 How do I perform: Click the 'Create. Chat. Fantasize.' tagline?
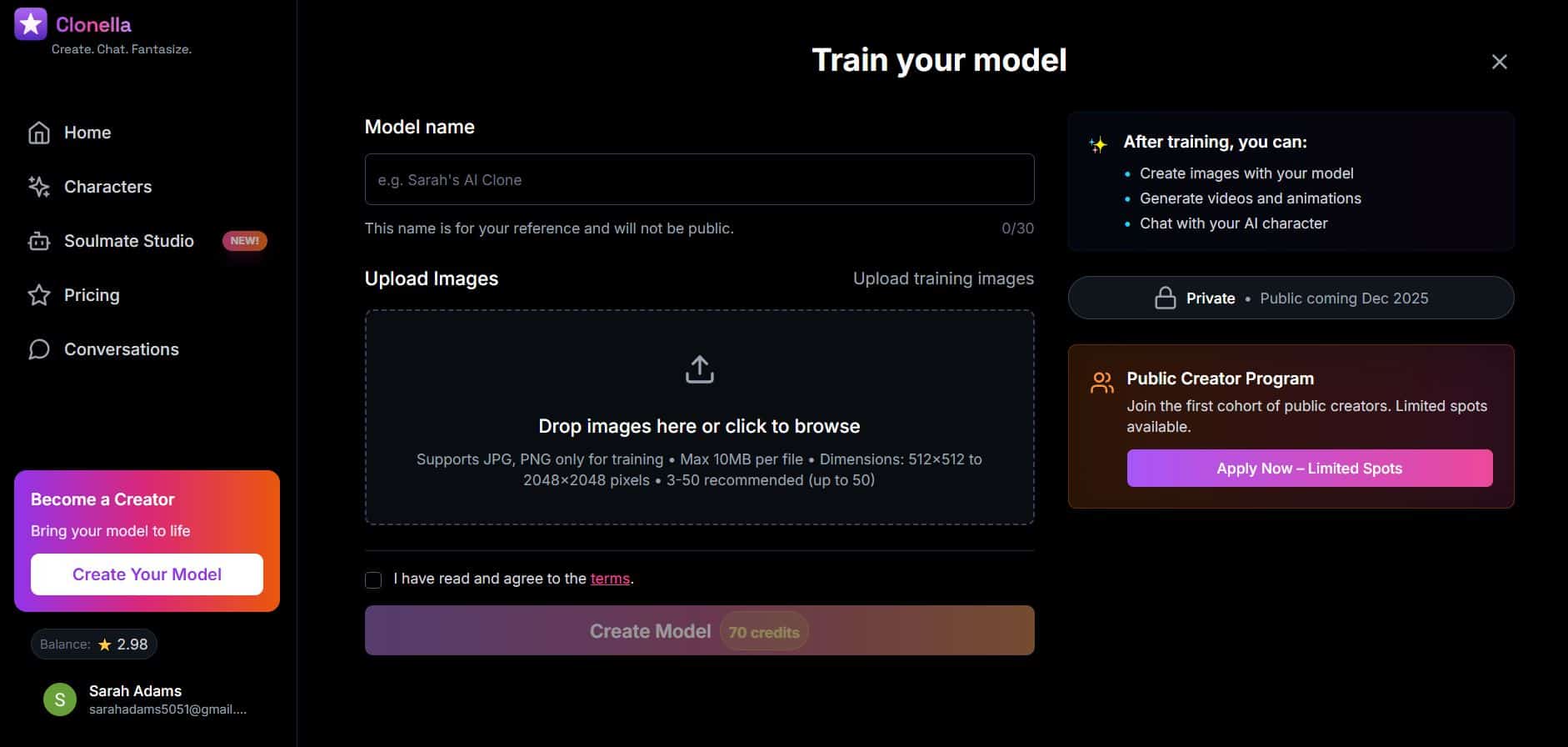pyautogui.click(x=122, y=49)
